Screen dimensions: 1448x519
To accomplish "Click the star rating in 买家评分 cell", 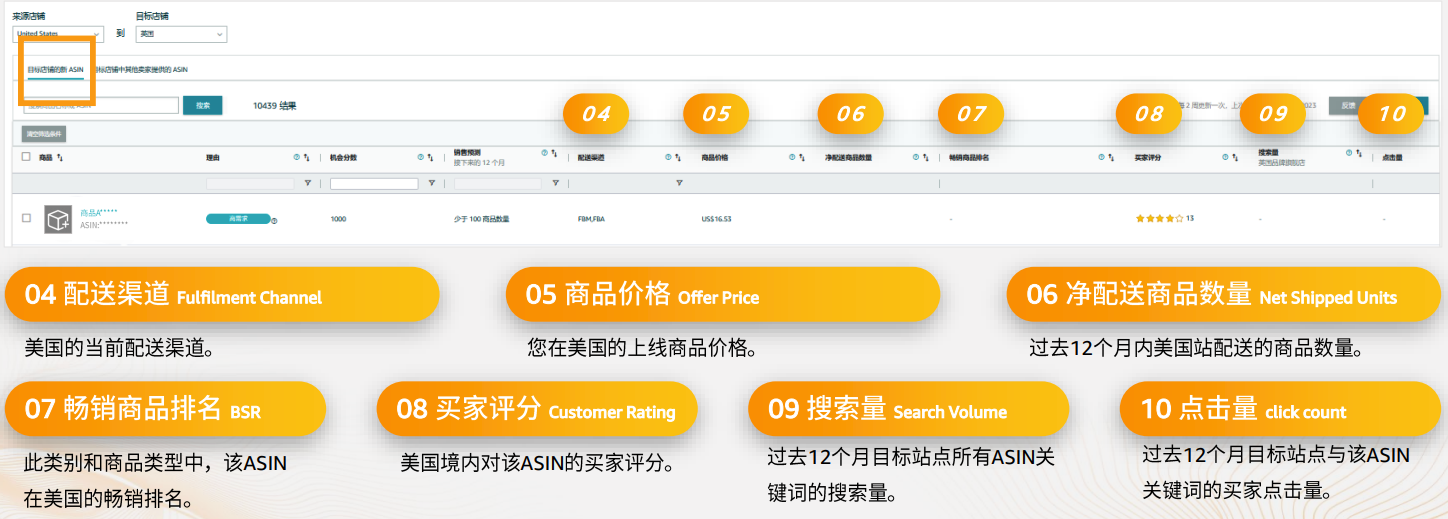I will 1159,218.
